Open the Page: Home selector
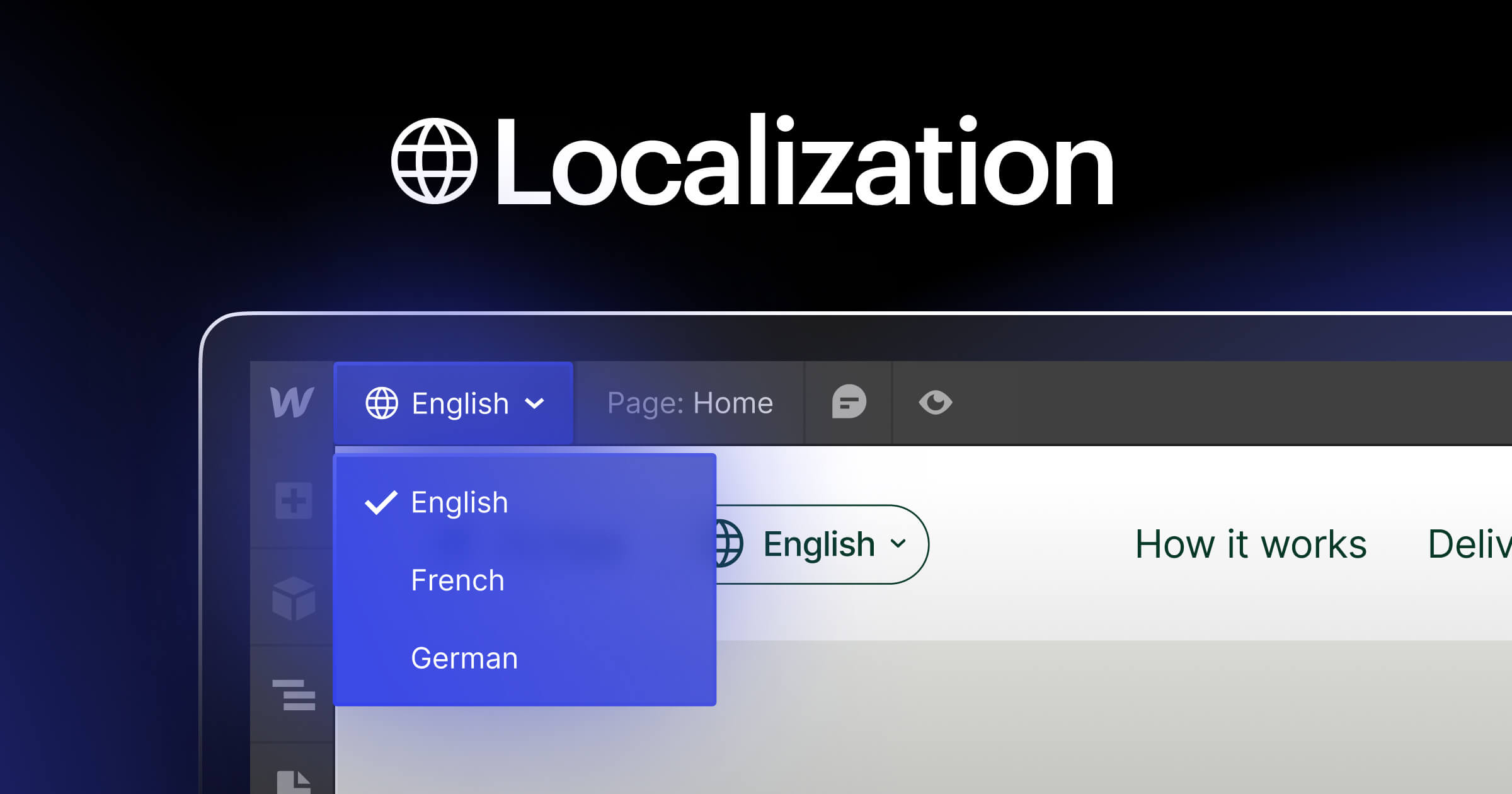The height and width of the screenshot is (794, 1512). click(690, 403)
